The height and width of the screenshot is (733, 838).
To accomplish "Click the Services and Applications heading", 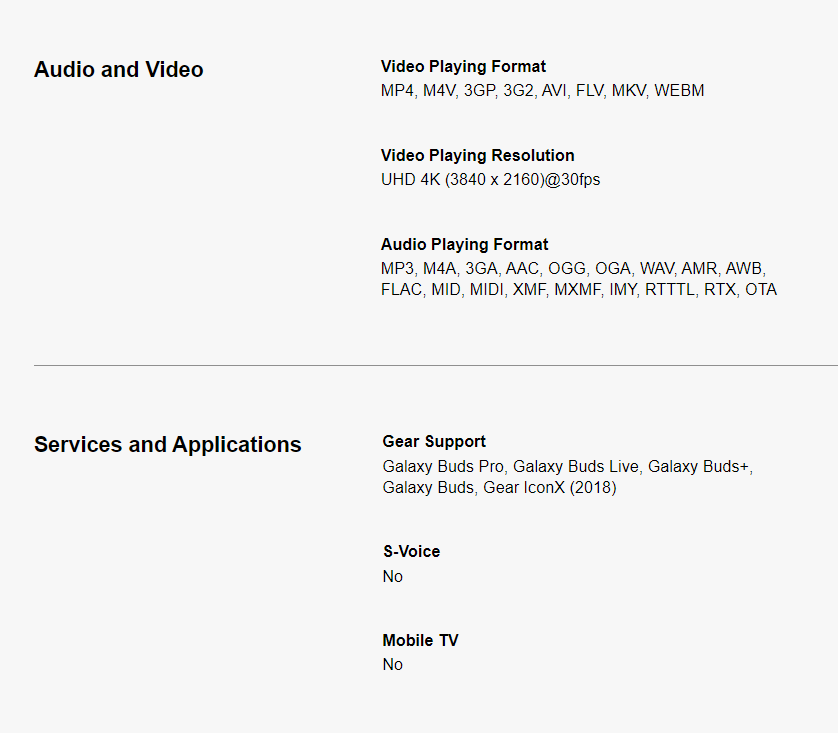I will (x=167, y=445).
